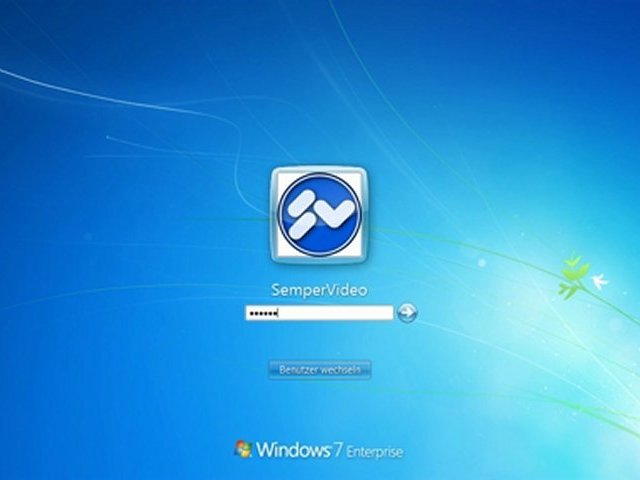This screenshot has height=480, width=640.
Task: Submit password with the arrow button
Action: pyautogui.click(x=407, y=313)
